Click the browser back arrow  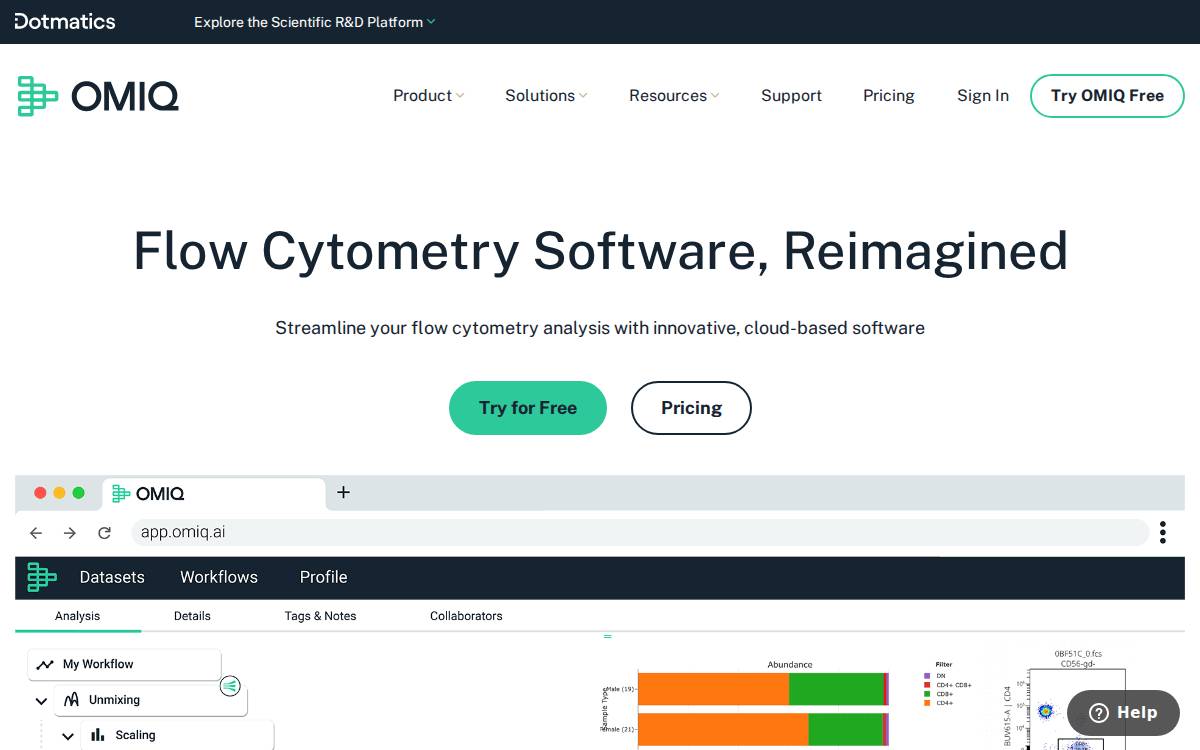tap(36, 533)
